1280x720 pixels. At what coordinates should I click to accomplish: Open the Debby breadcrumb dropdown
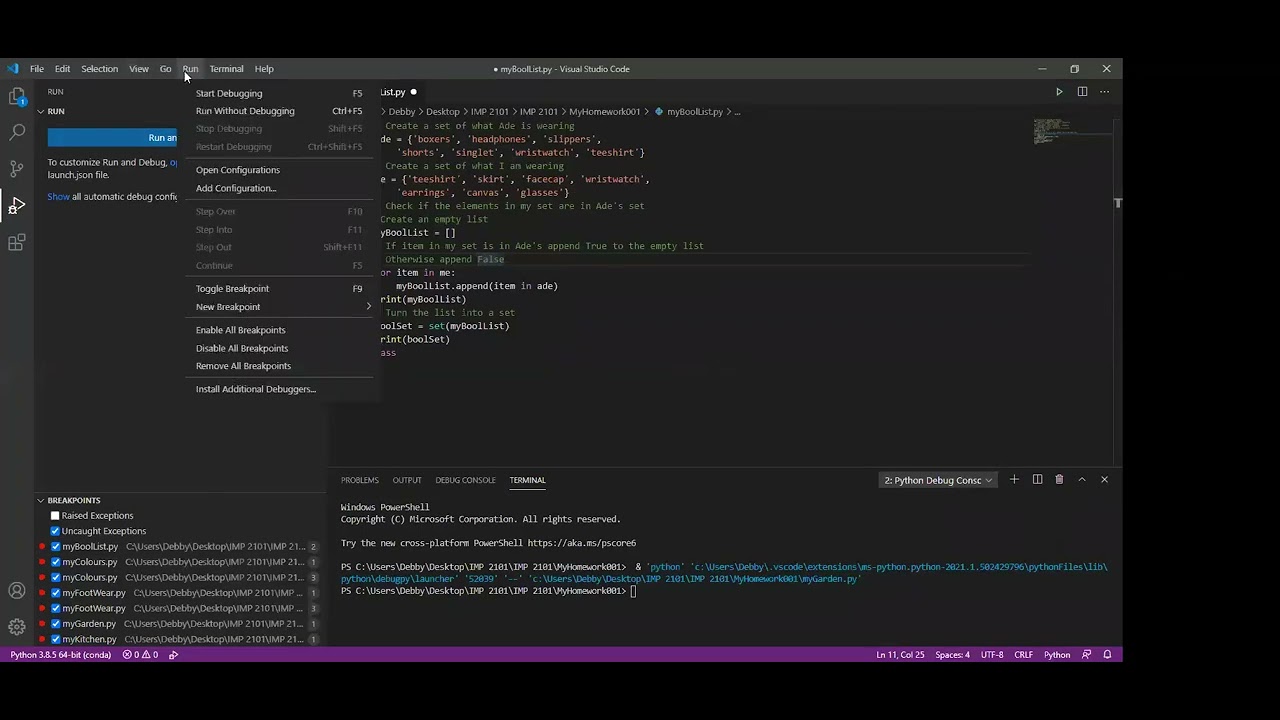(x=401, y=112)
